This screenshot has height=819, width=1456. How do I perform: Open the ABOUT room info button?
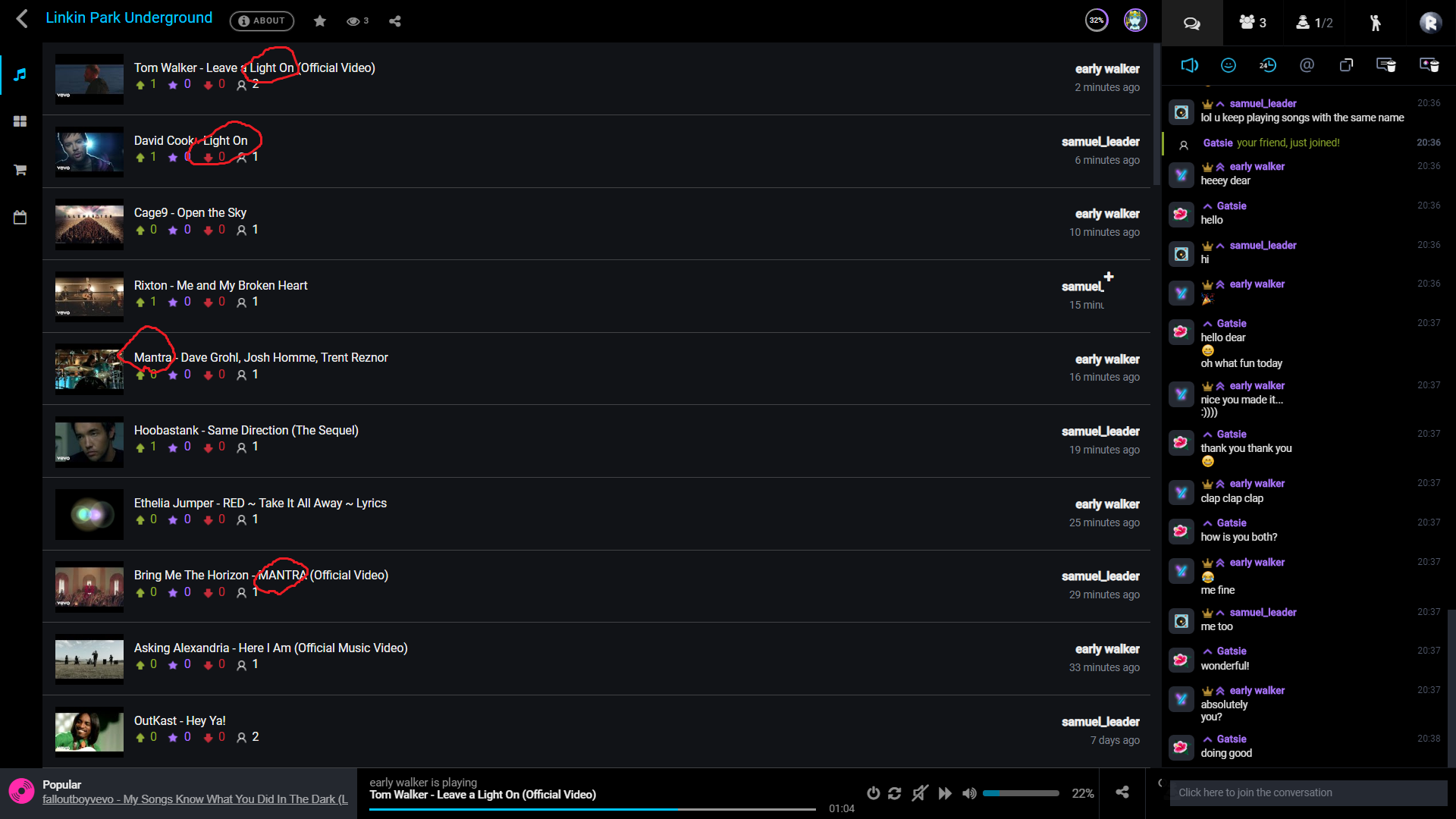[262, 21]
